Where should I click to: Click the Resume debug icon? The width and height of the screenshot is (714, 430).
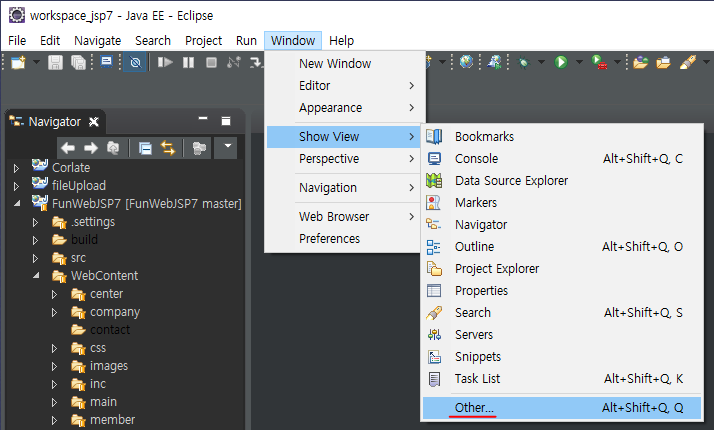pyautogui.click(x=164, y=62)
